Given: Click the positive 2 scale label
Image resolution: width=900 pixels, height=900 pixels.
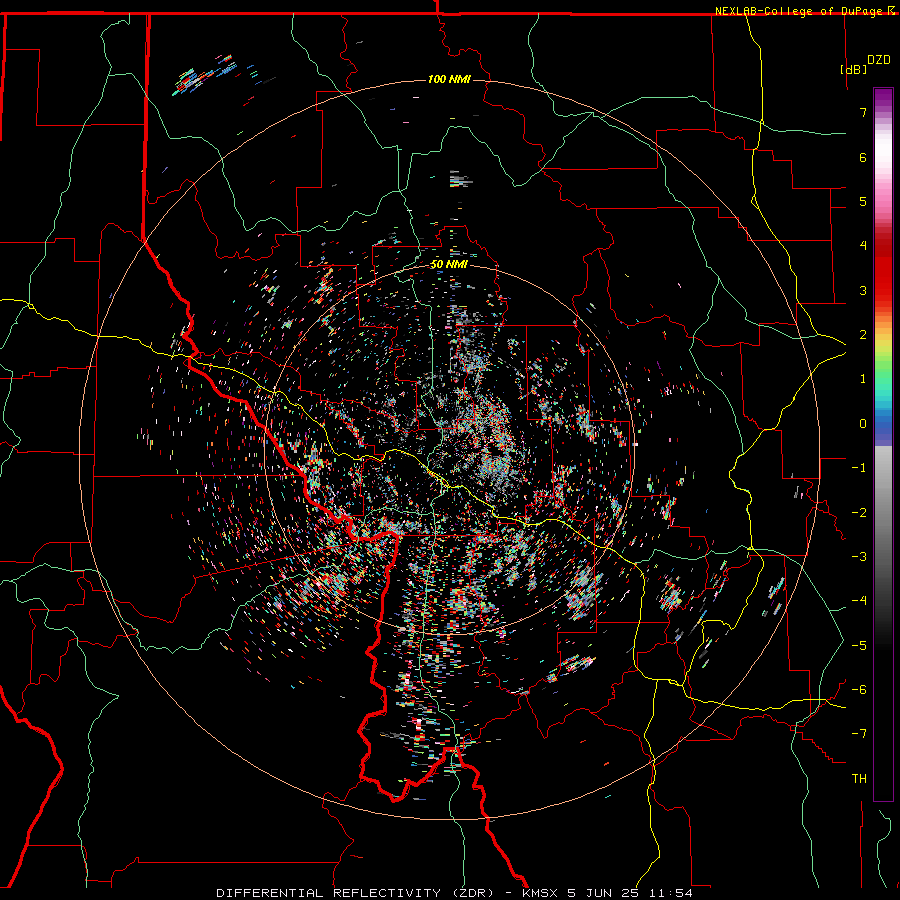Looking at the screenshot, I should tap(863, 335).
